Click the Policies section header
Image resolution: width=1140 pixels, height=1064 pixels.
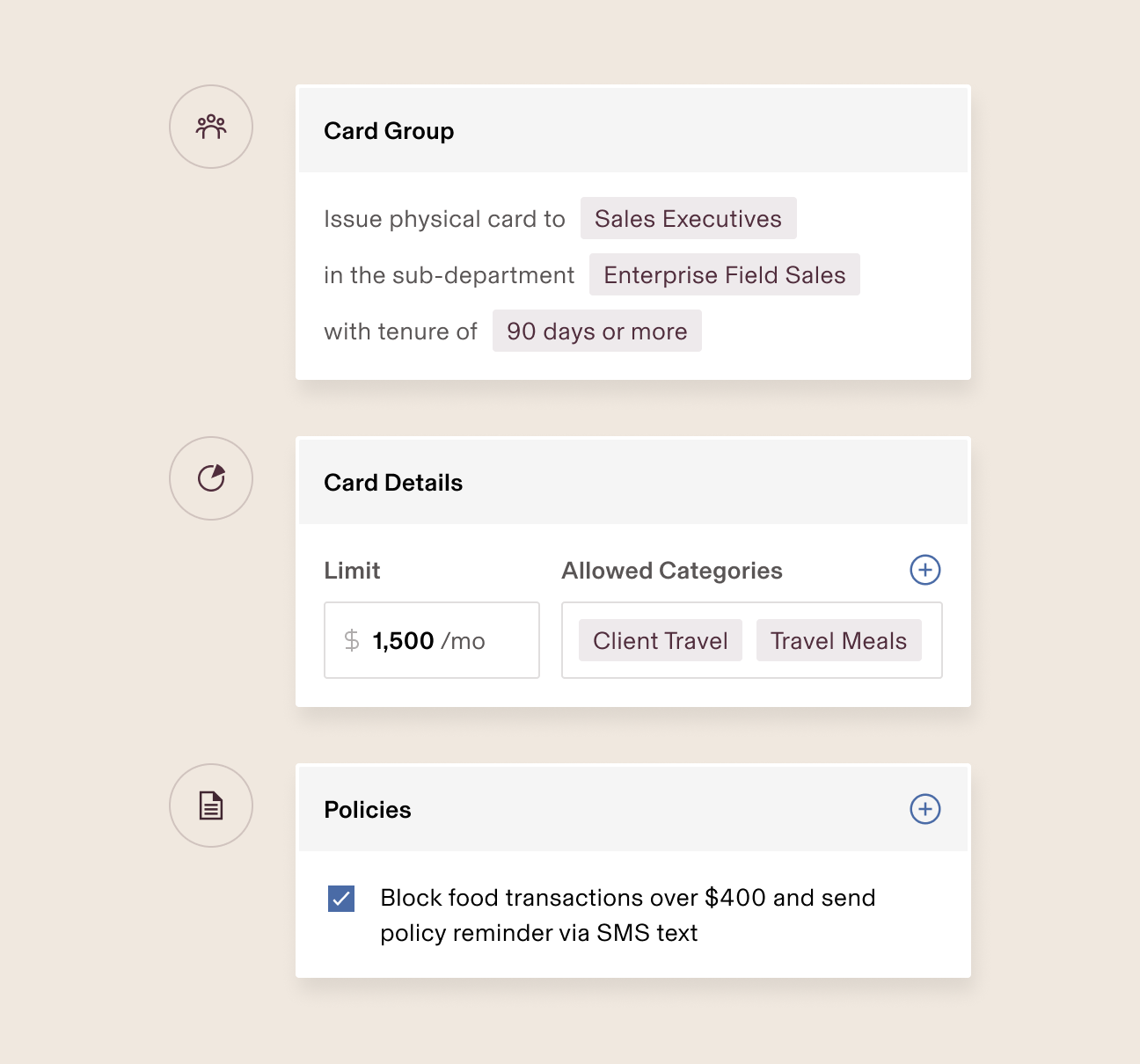coord(368,810)
